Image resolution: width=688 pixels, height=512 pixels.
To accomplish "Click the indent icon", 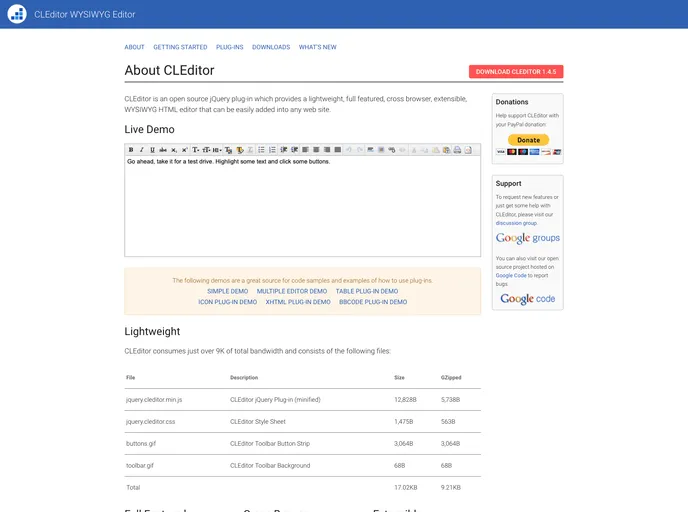I will point(294,150).
